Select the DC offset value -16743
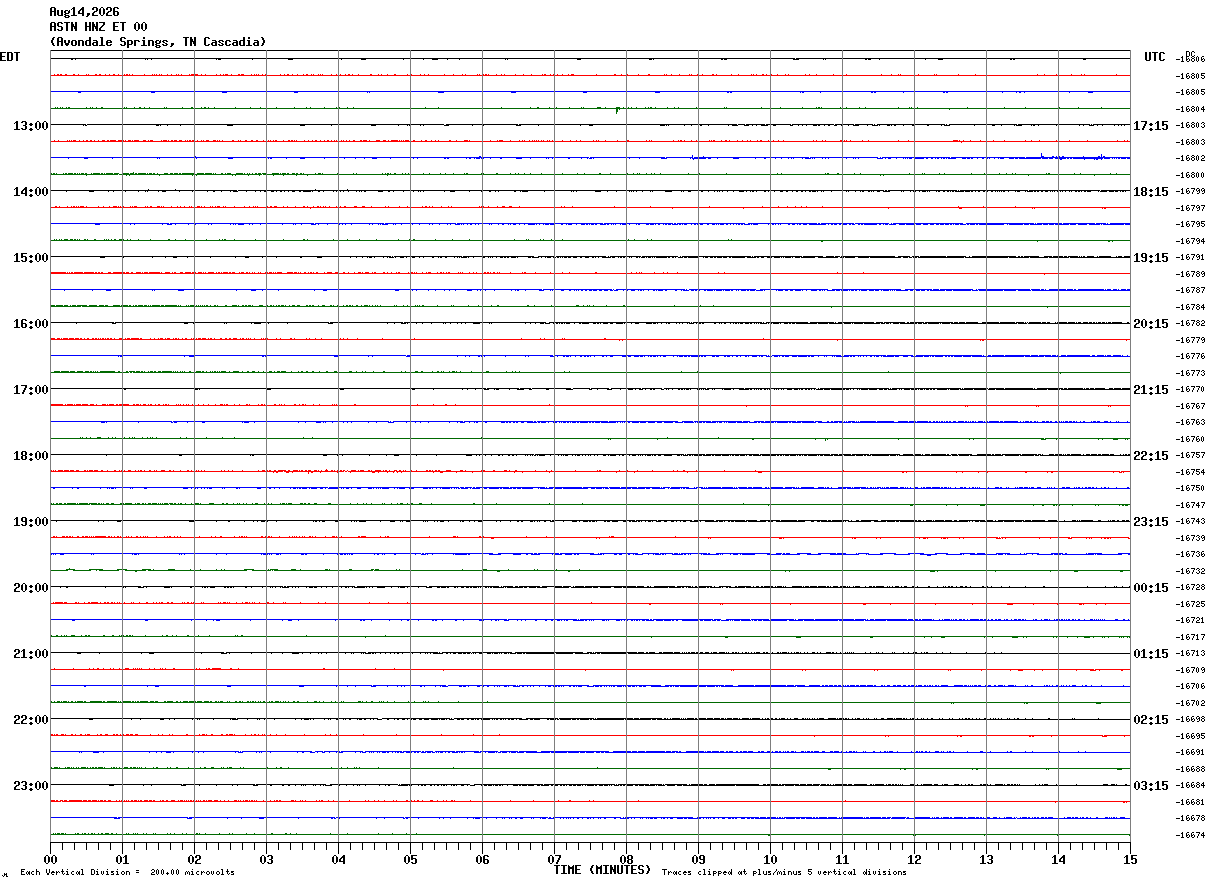Viewport: 1210px width, 886px height. 1191,522
